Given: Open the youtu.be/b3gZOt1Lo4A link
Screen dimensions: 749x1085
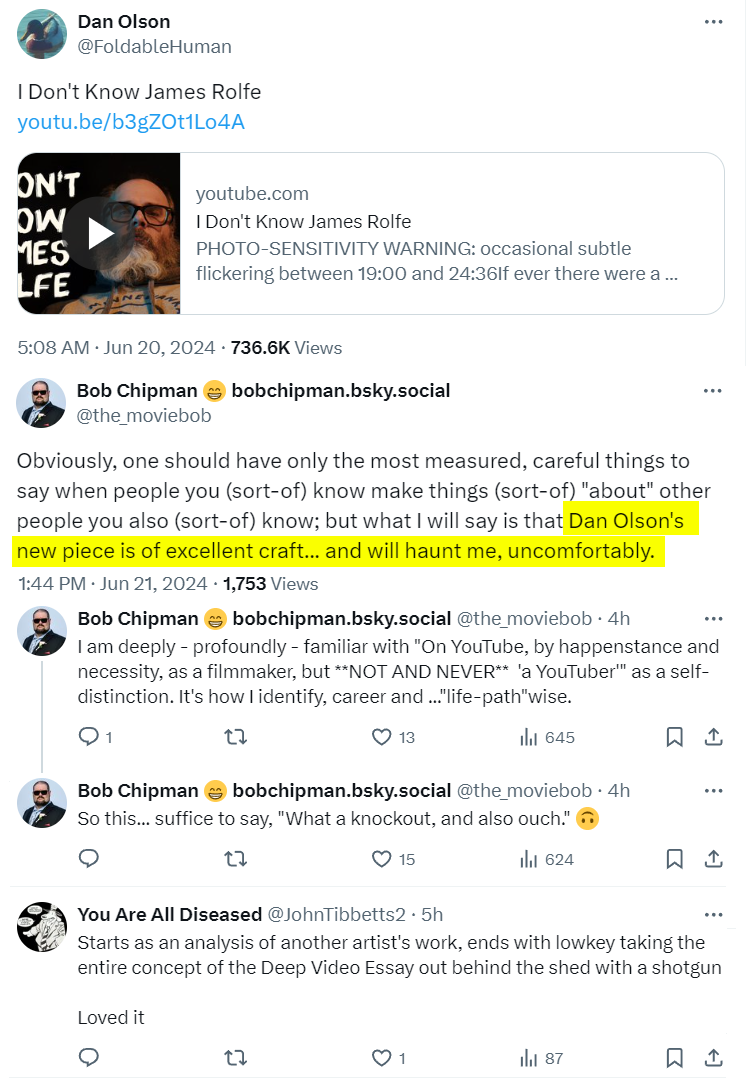Looking at the screenshot, I should pos(131,122).
